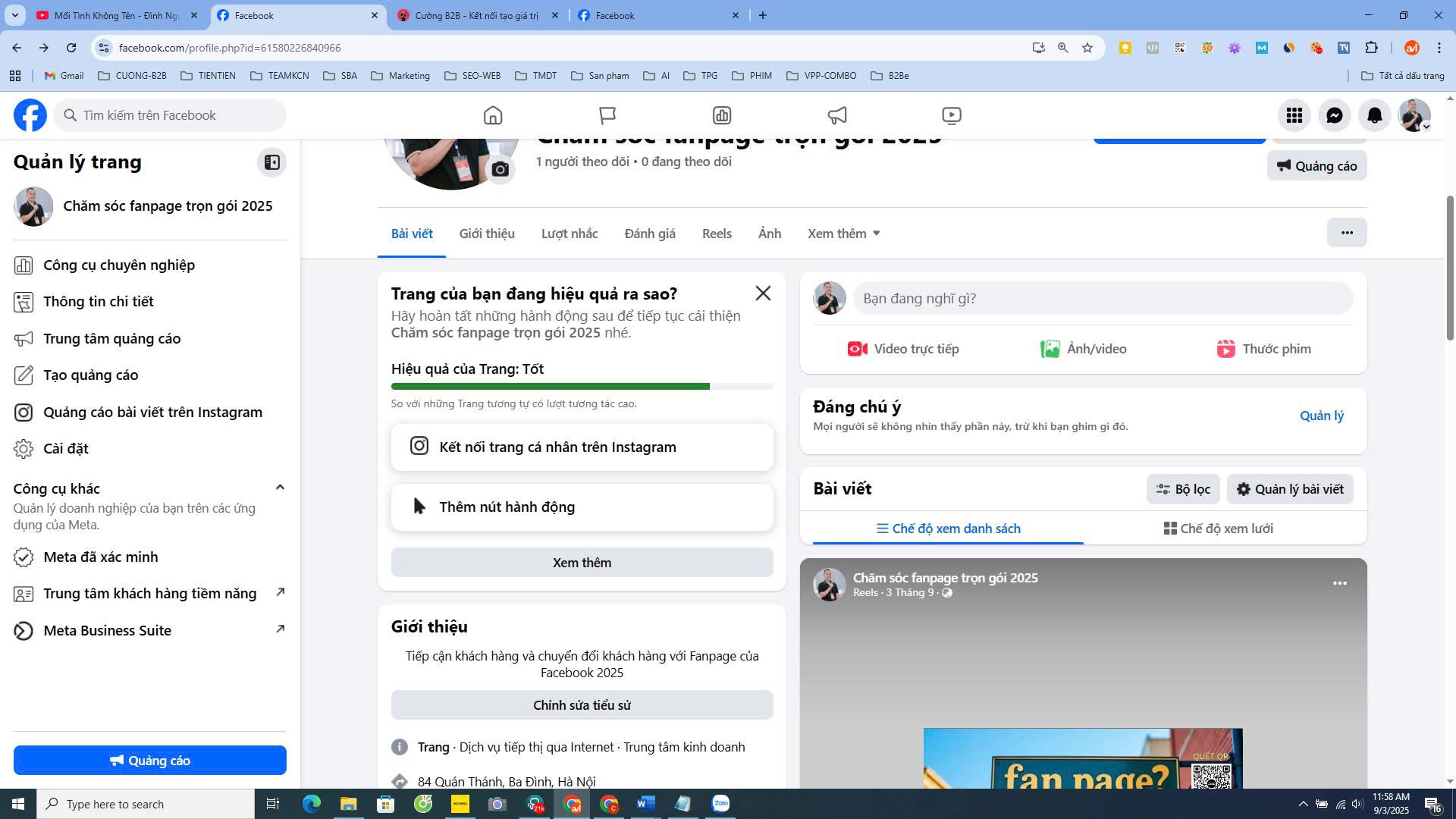Click Chỉnh sửa tiểu sử button
The image size is (1456, 819).
pyautogui.click(x=582, y=705)
